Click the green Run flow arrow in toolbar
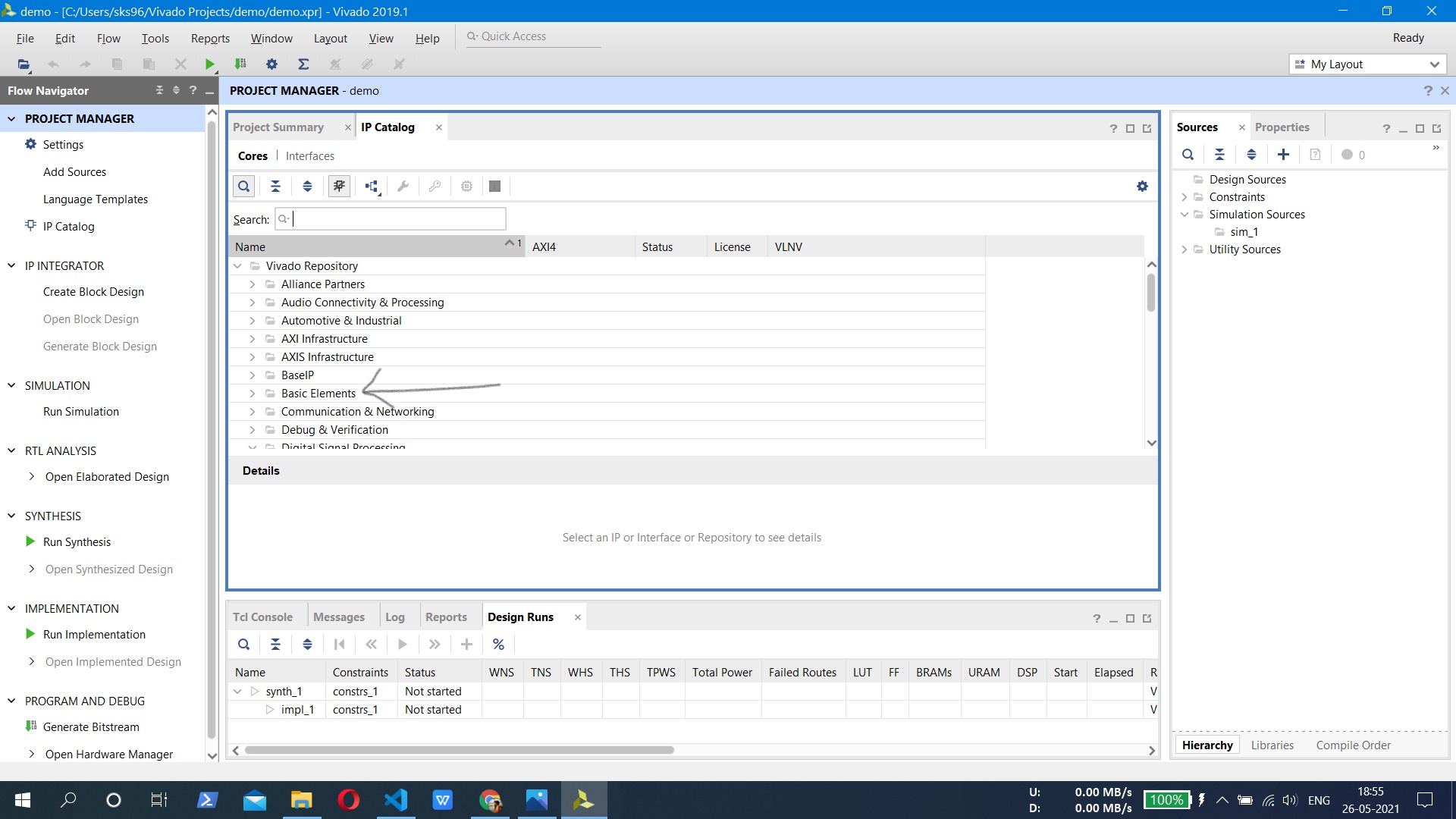Screen dimensions: 1456x819 point(209,64)
